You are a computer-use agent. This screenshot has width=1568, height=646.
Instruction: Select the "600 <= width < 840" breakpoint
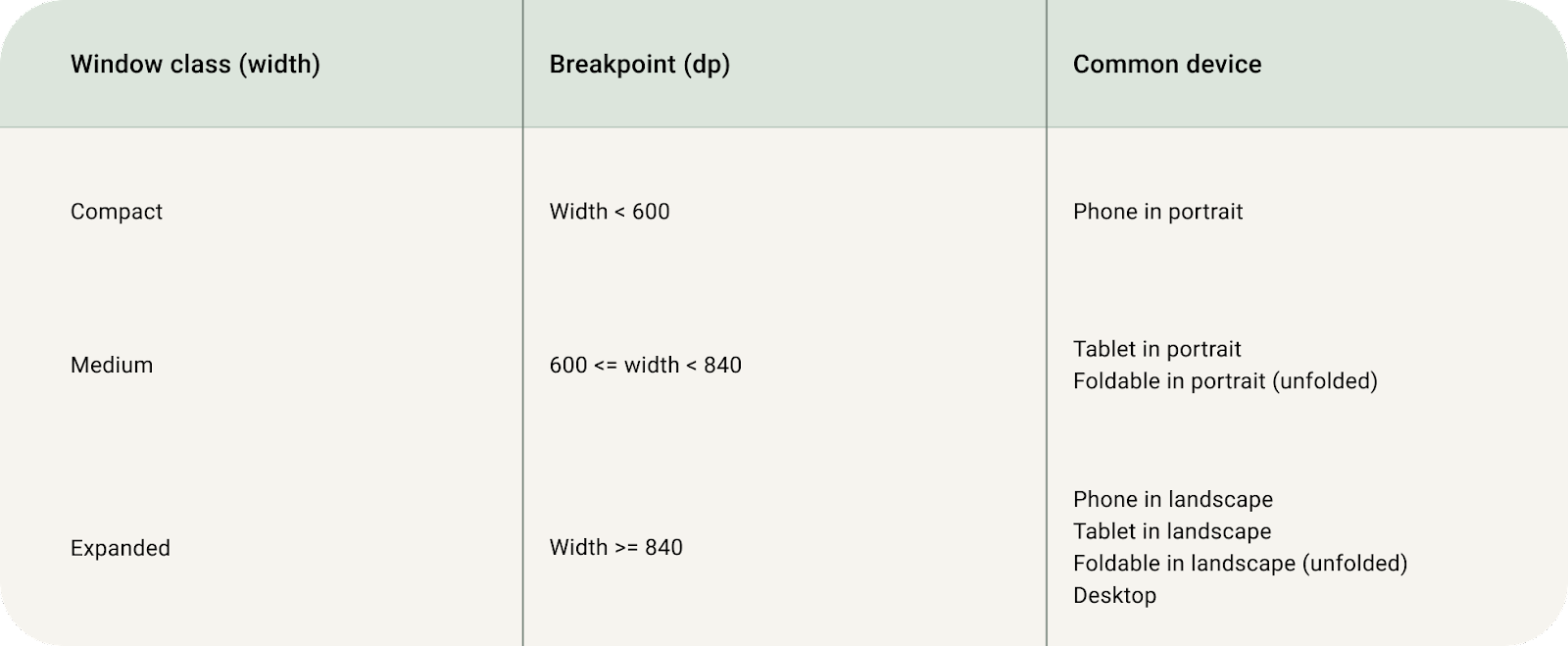(x=645, y=365)
